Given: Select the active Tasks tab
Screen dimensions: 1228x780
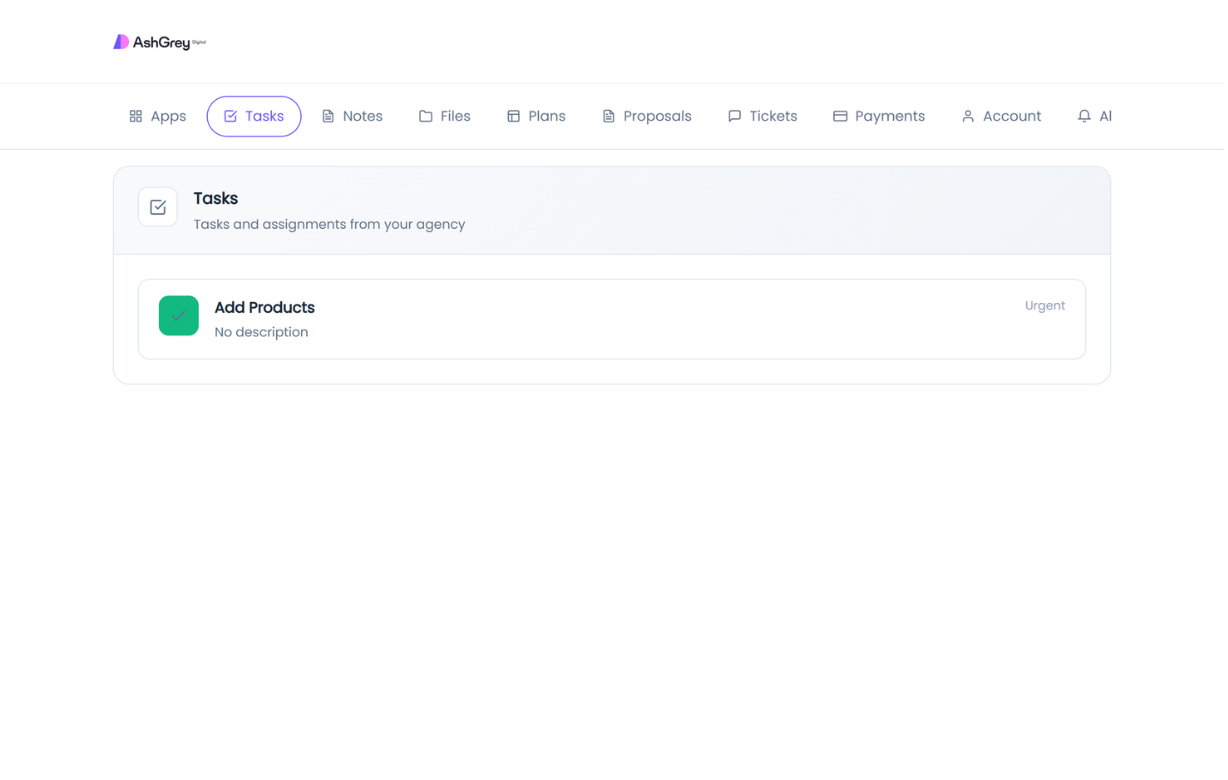Looking at the screenshot, I should (254, 116).
